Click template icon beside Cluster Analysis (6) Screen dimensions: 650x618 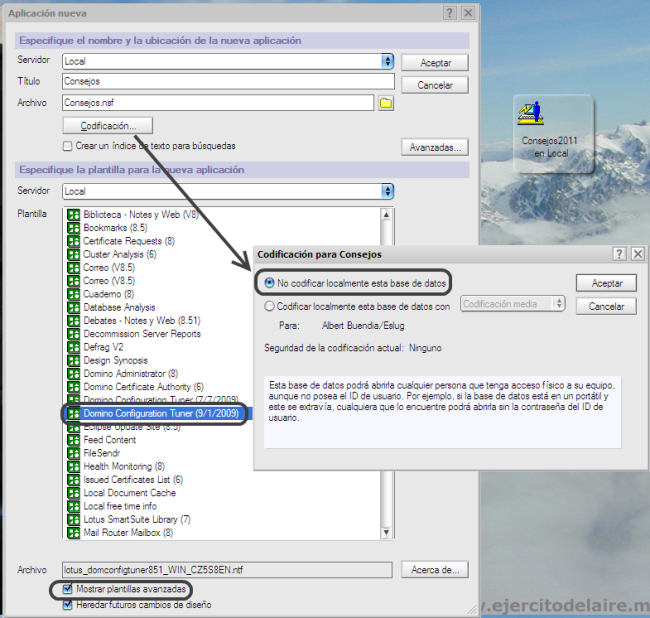pos(73,254)
